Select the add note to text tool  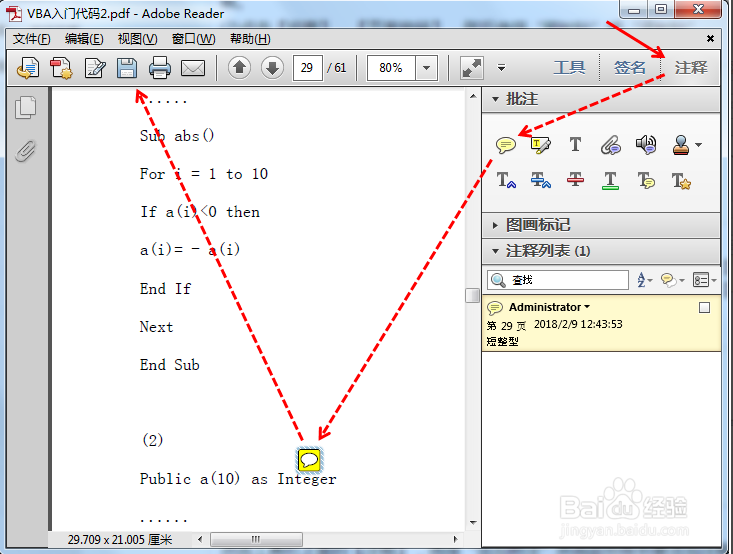[x=646, y=180]
